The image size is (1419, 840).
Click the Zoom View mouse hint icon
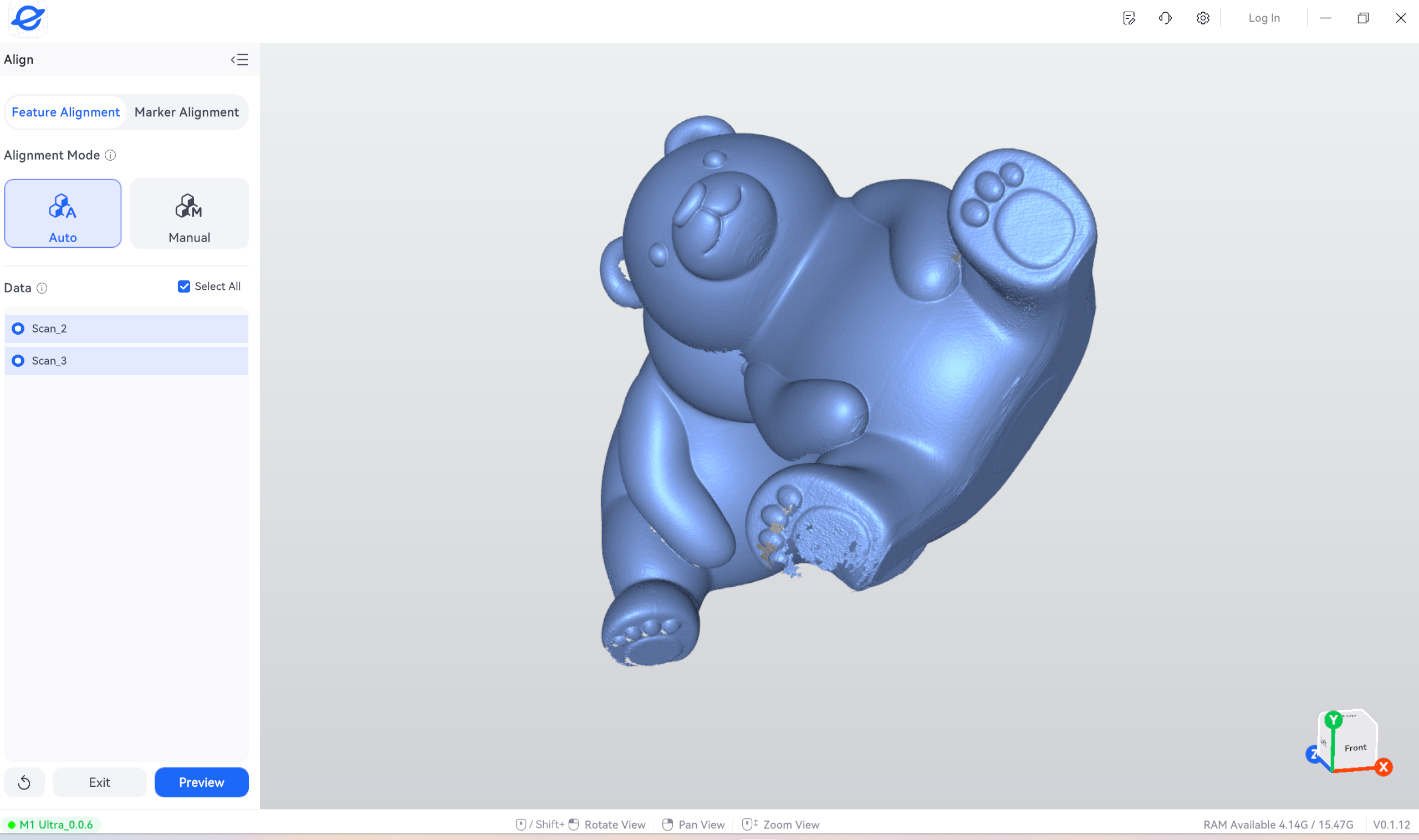[x=750, y=824]
